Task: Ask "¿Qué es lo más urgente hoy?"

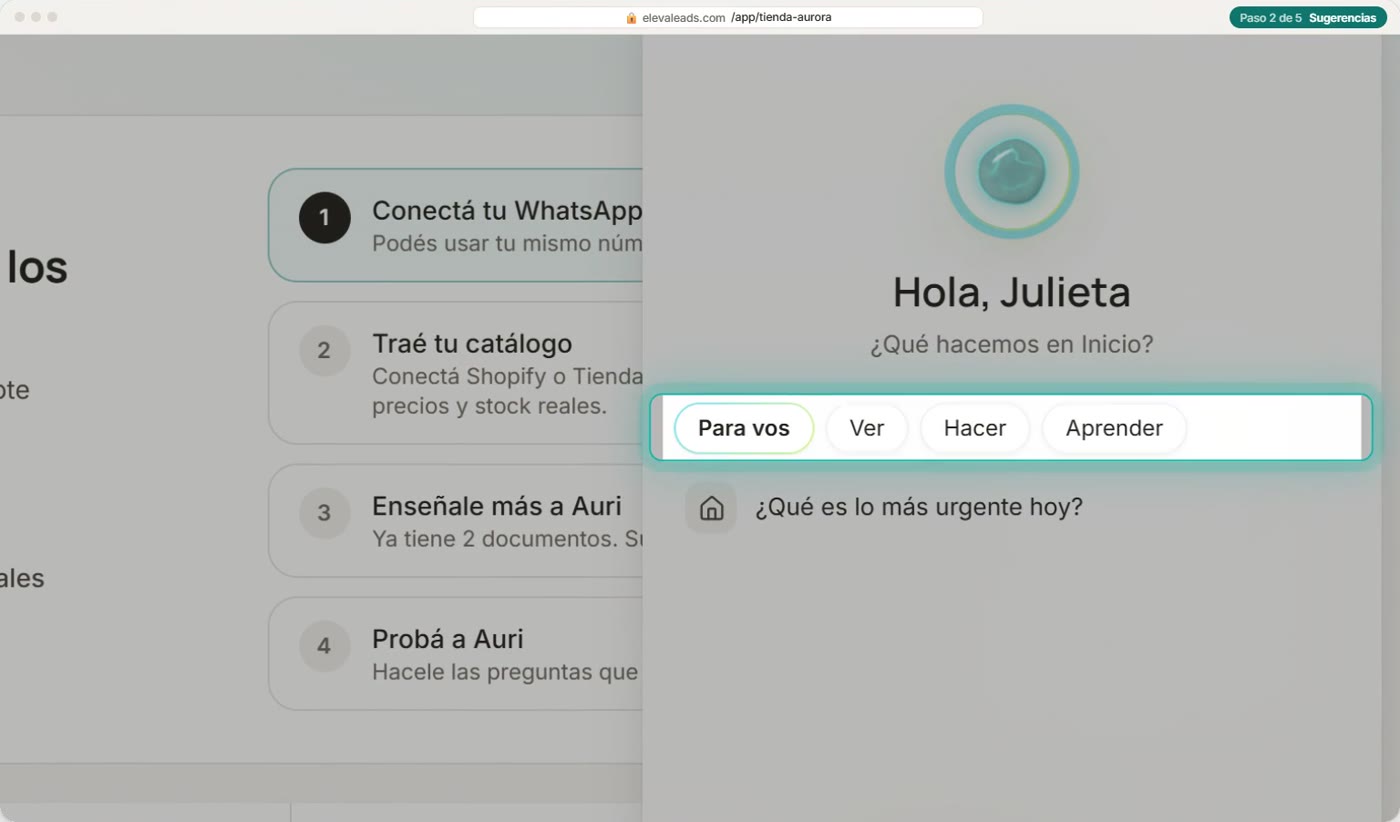Action: 919,507
